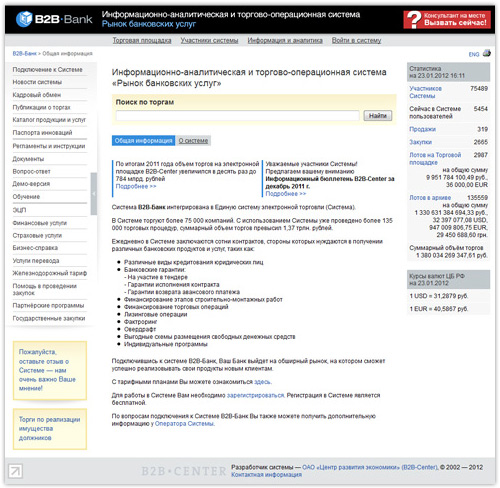Switch language to ENG

(474, 54)
